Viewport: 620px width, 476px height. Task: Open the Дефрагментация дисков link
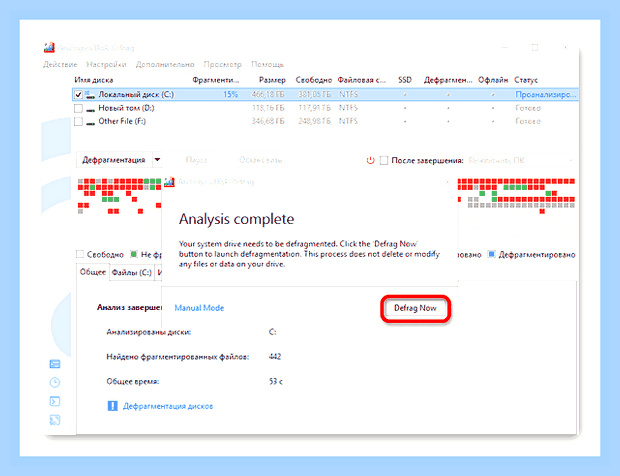coord(168,406)
